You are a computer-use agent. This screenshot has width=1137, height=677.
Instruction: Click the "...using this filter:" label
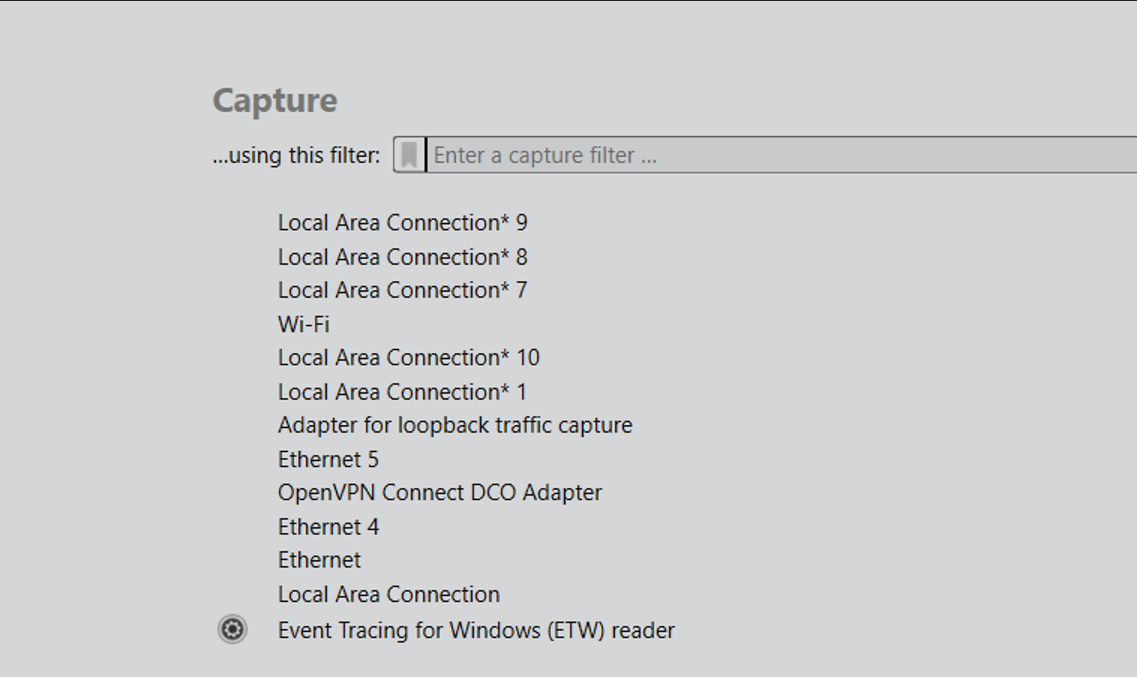[296, 155]
